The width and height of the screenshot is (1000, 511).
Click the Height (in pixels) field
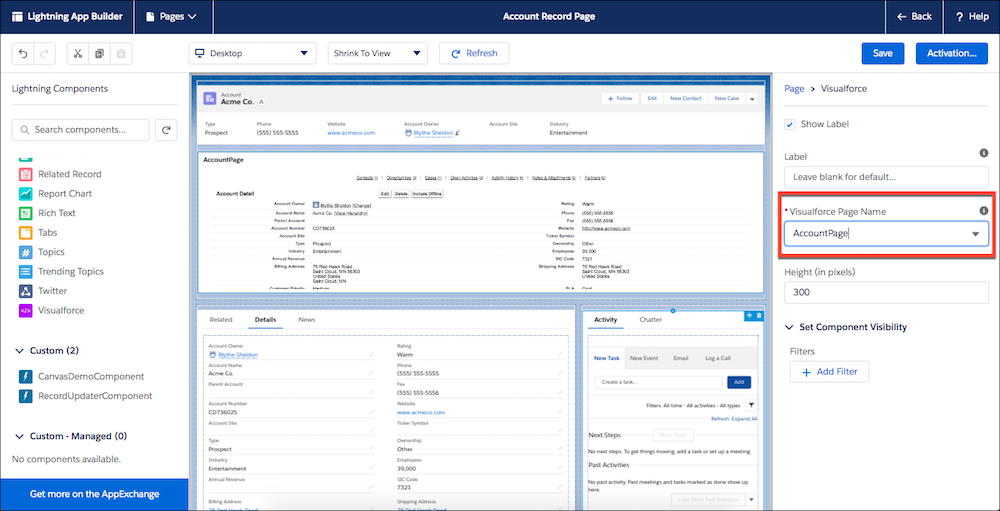pyautogui.click(x=886, y=293)
